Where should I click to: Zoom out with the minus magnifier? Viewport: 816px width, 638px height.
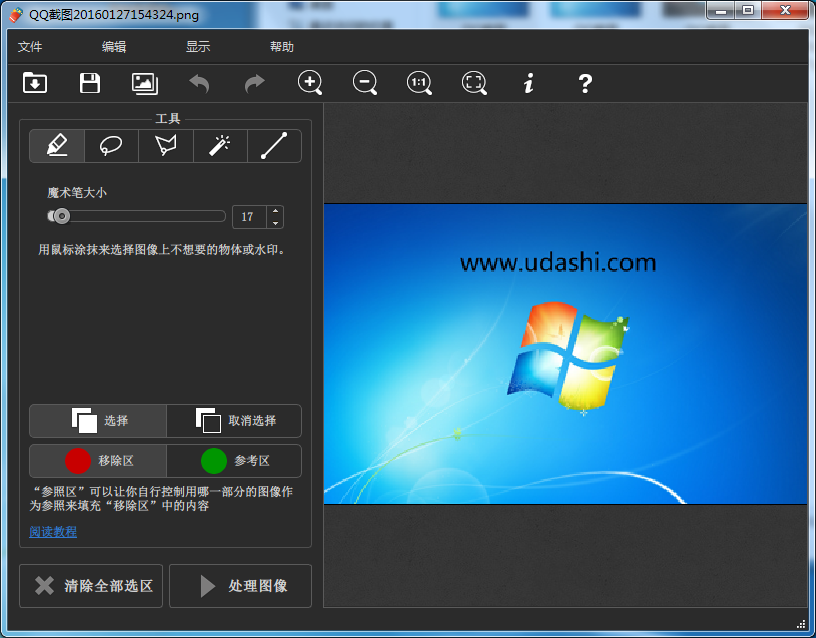click(365, 83)
